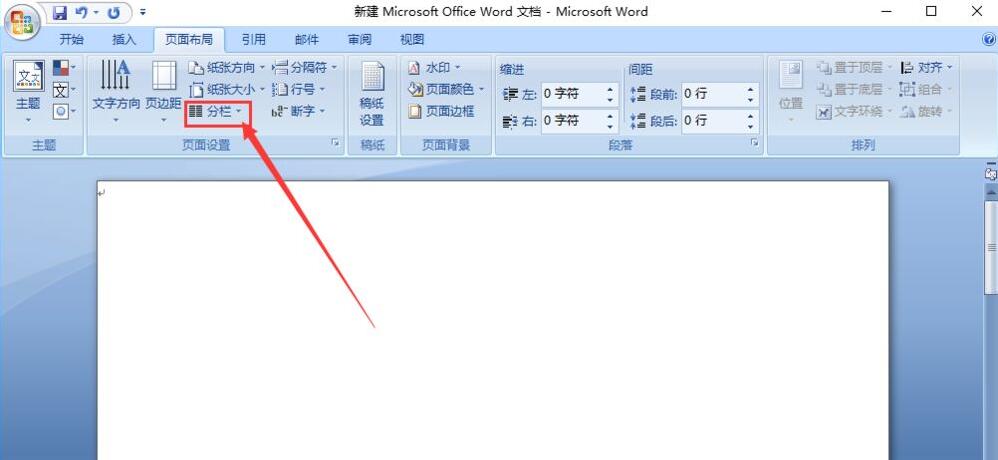998x460 pixels.
Task: Open 断字 hyphenation dropdown
Action: coord(298,112)
